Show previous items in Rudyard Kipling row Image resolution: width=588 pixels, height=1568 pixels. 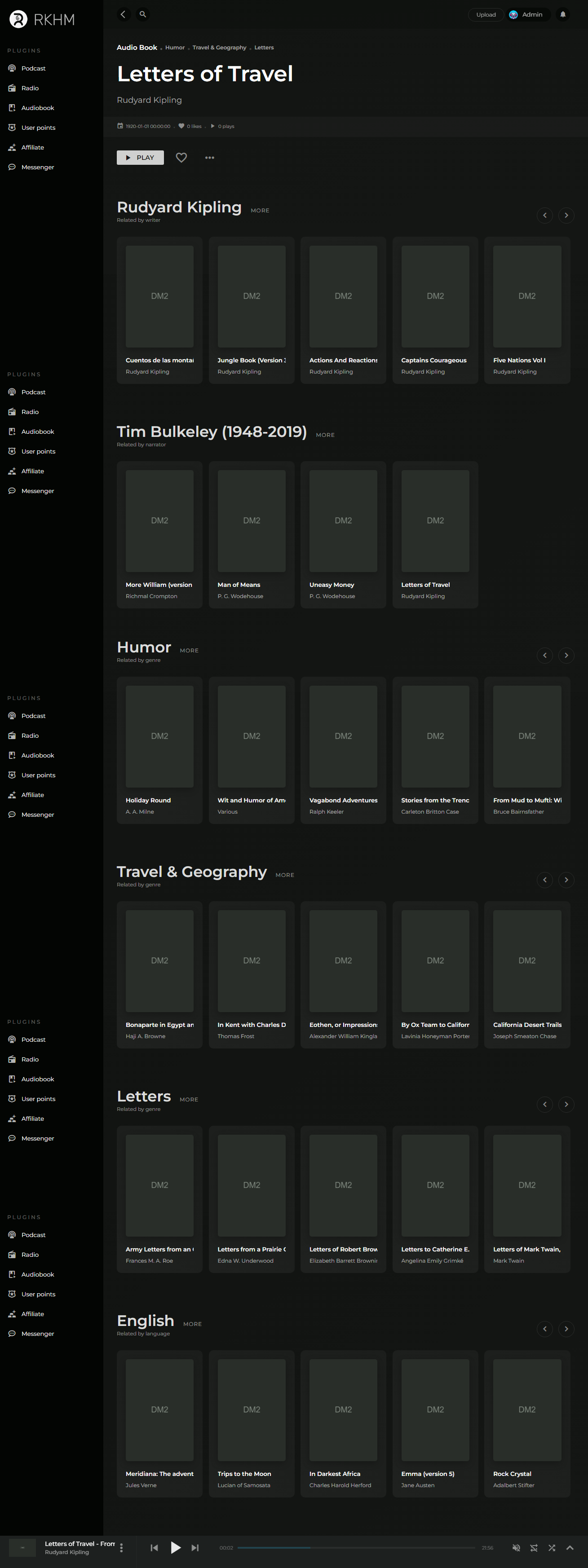tap(545, 216)
